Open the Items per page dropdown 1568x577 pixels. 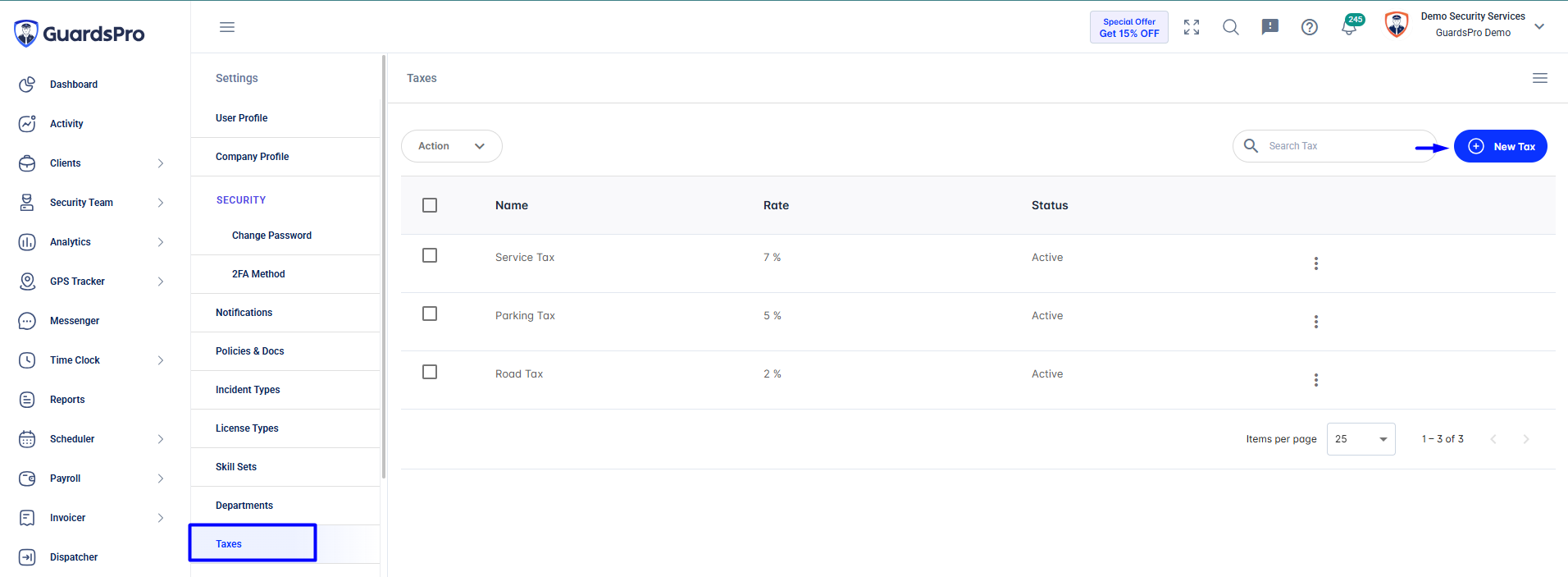(1361, 439)
